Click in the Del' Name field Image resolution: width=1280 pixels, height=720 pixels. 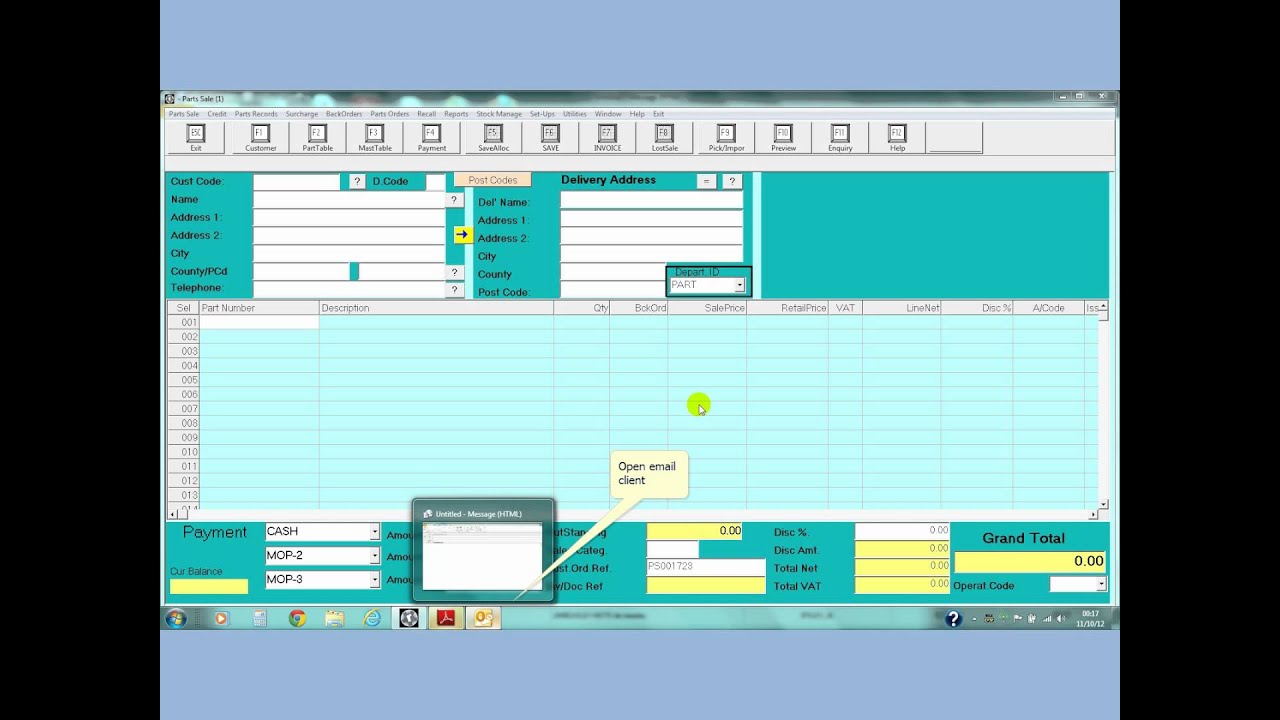651,201
